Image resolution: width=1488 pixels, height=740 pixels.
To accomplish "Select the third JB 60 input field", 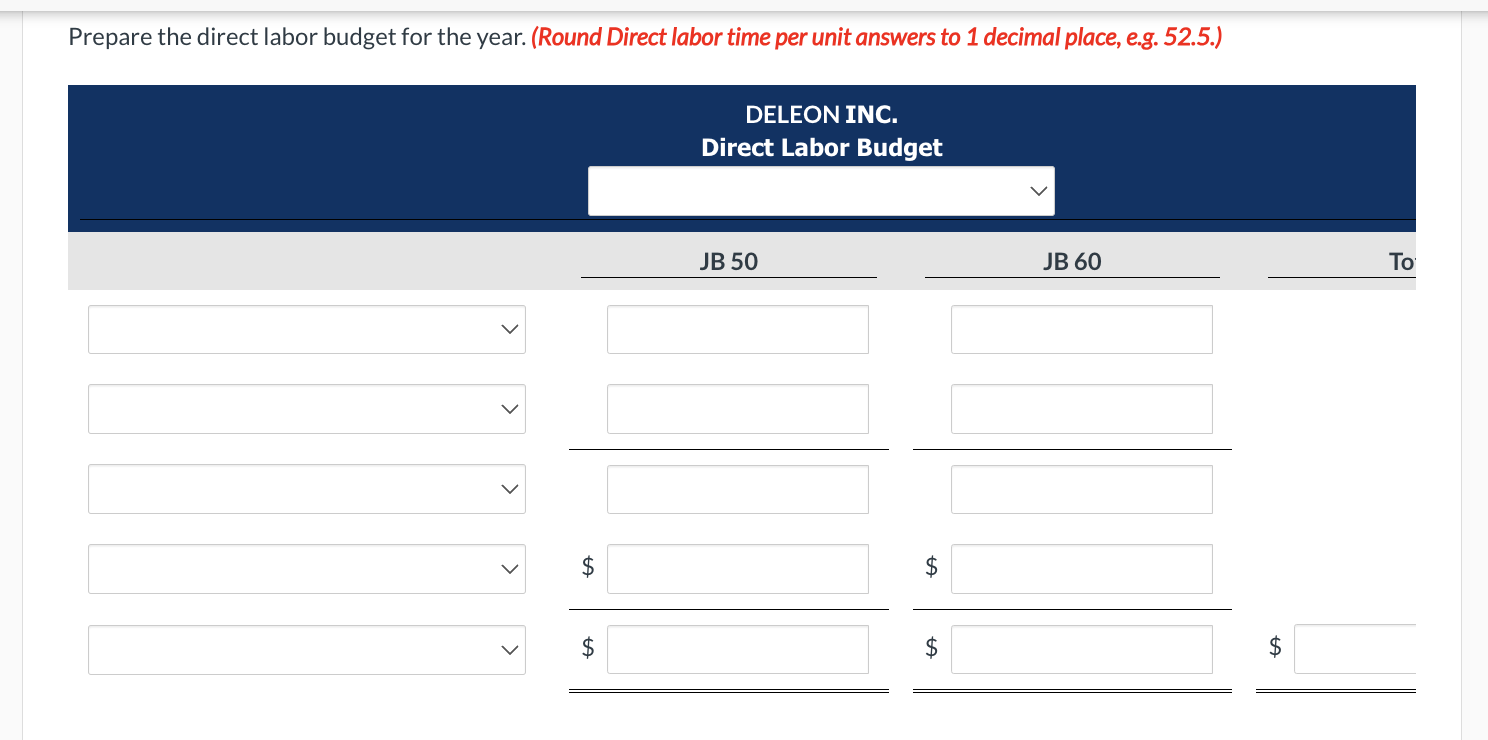I will point(1081,489).
